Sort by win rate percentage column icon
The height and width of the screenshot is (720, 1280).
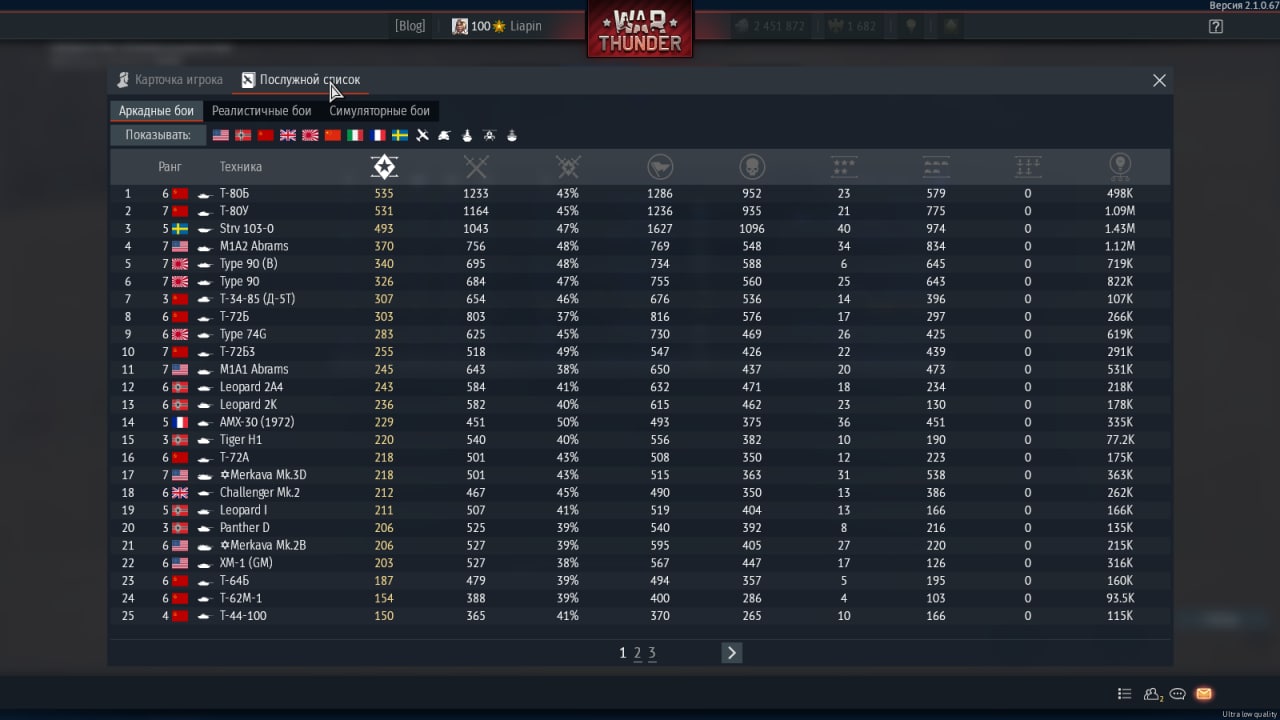[568, 166]
